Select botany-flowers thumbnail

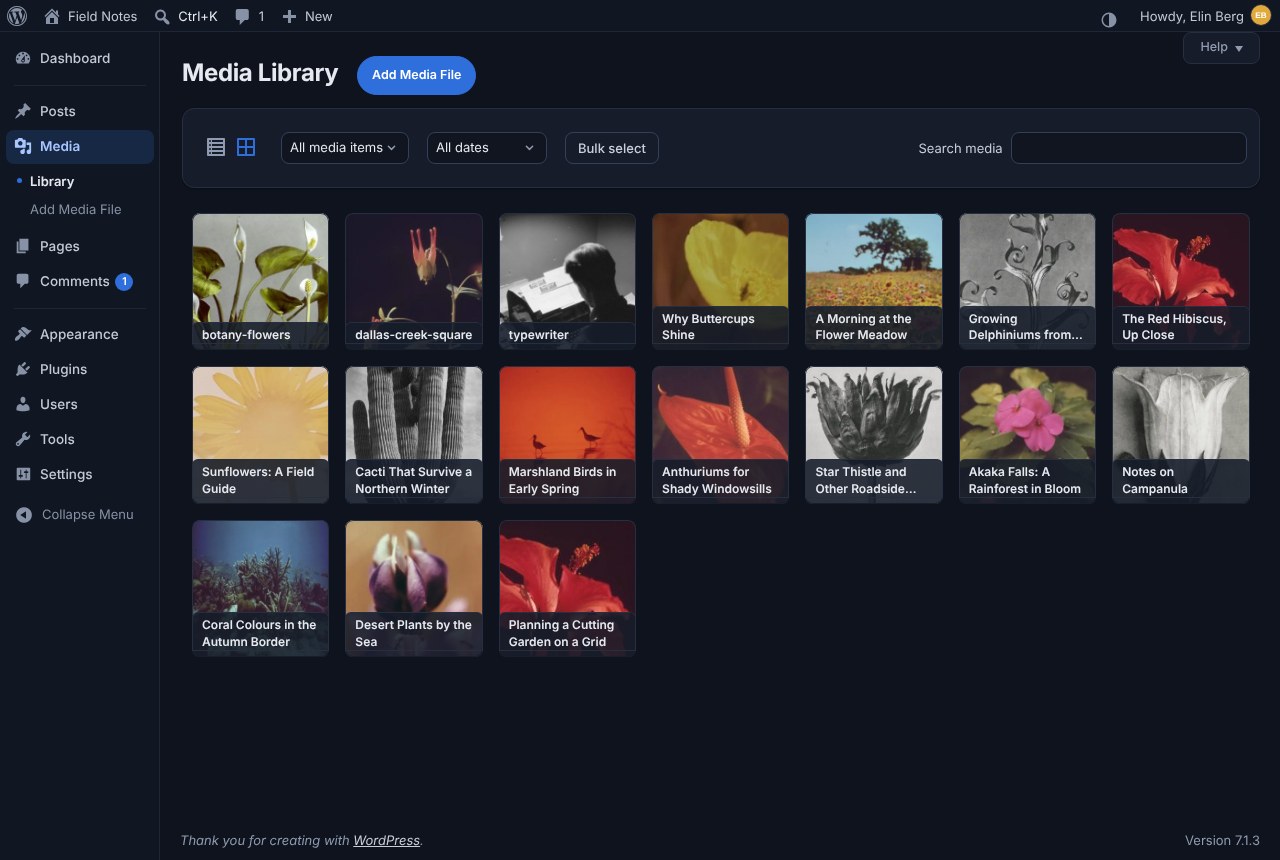[260, 280]
